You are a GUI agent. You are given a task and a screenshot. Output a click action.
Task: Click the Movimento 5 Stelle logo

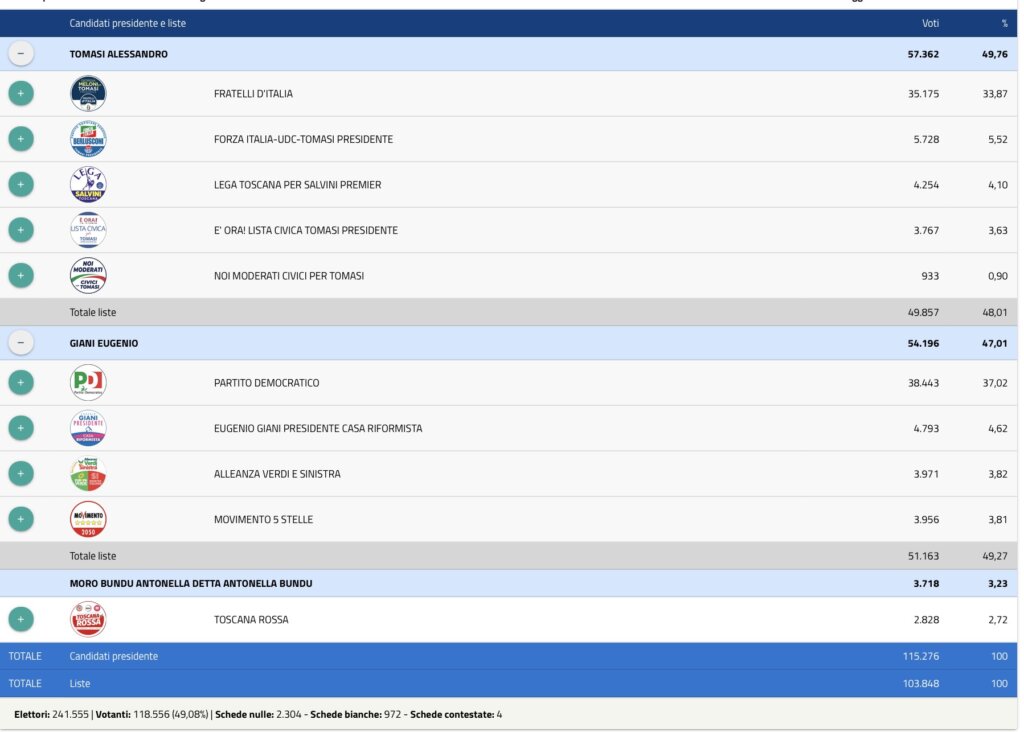coord(88,519)
